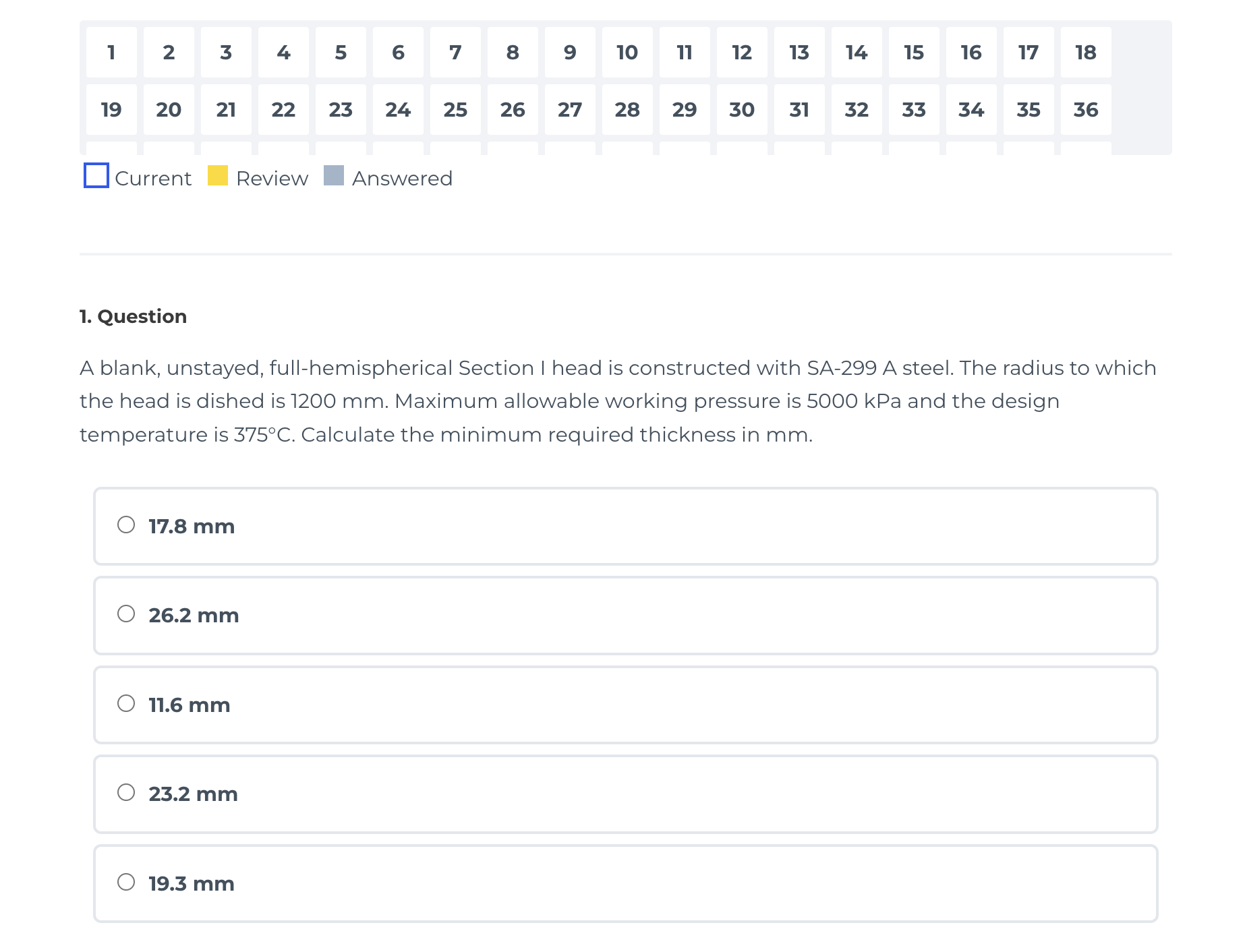Viewport: 1245px width, 952px height.
Task: Go to question 36
Action: tap(1086, 110)
